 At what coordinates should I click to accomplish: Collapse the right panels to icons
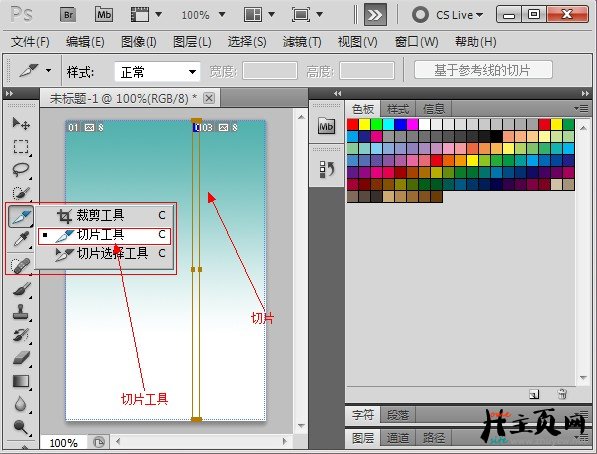coord(585,93)
